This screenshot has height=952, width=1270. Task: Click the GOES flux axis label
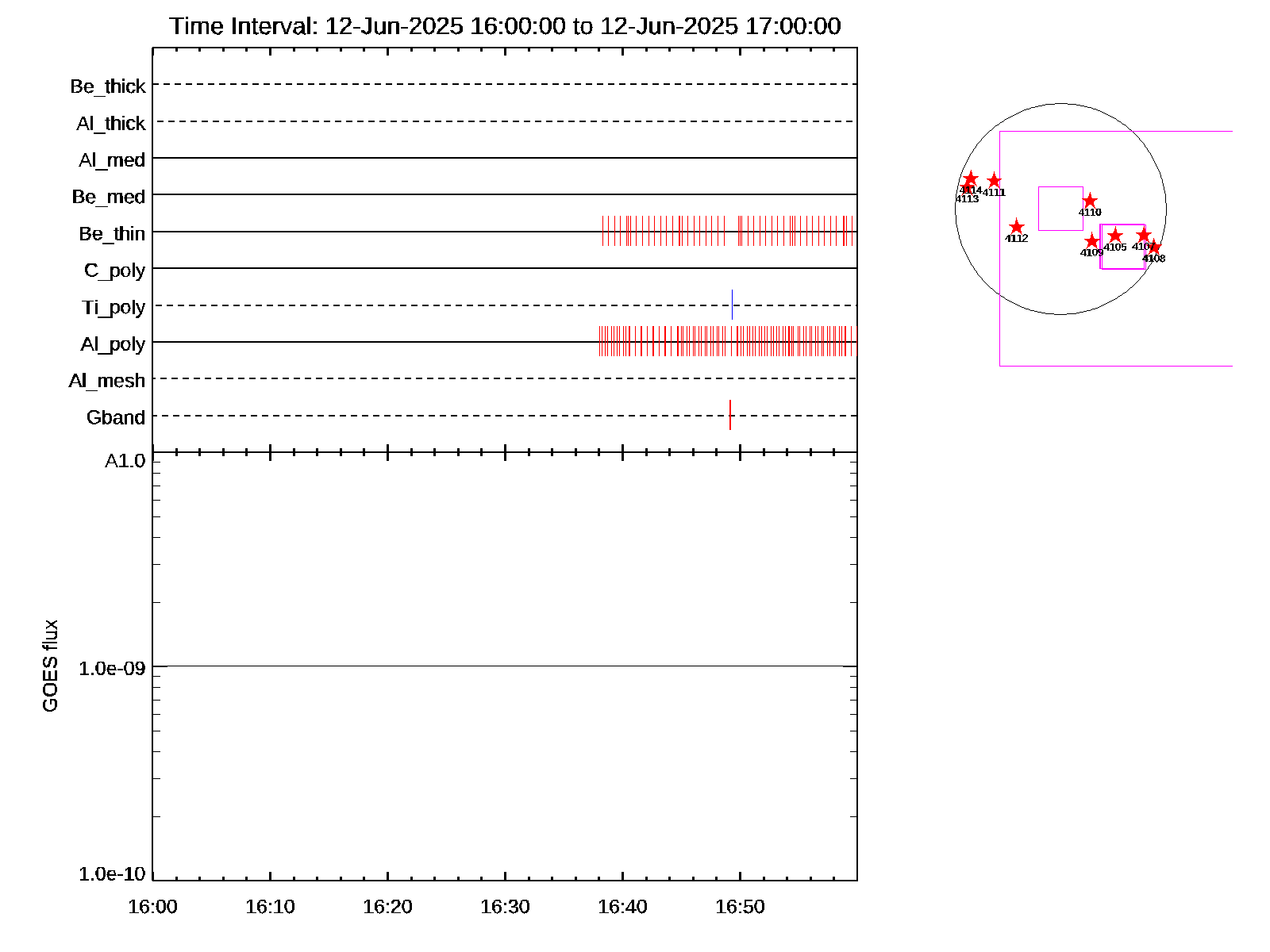(x=50, y=666)
